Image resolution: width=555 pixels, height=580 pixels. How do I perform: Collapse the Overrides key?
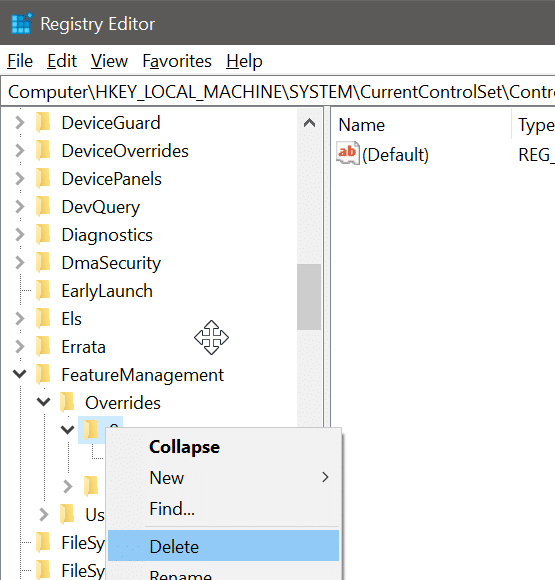tap(44, 402)
